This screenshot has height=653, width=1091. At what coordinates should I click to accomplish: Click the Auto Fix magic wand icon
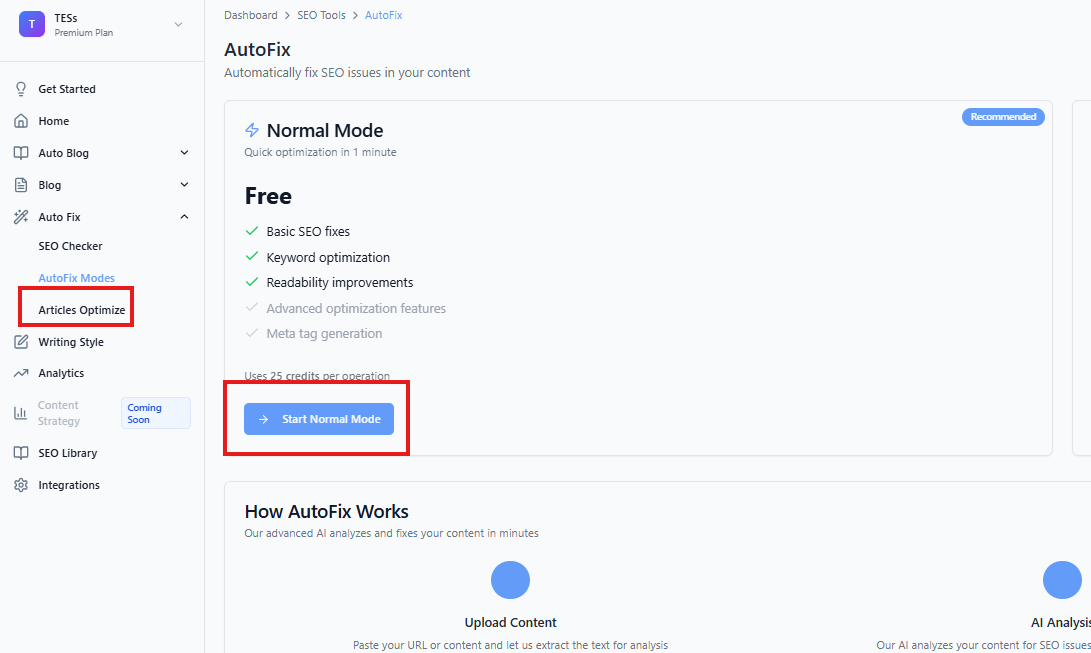[21, 217]
